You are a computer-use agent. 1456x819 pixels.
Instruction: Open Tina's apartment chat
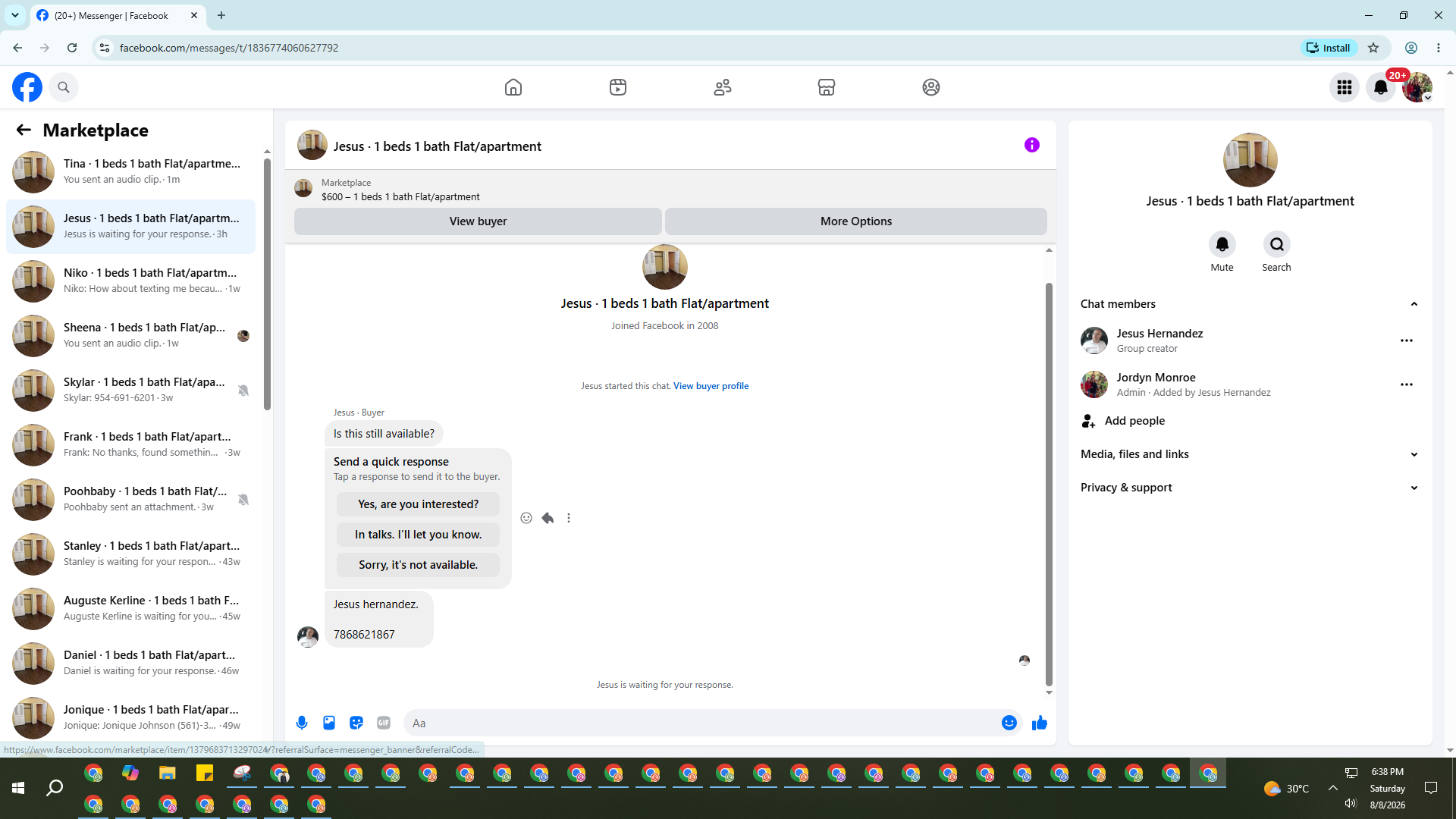pyautogui.click(x=130, y=171)
